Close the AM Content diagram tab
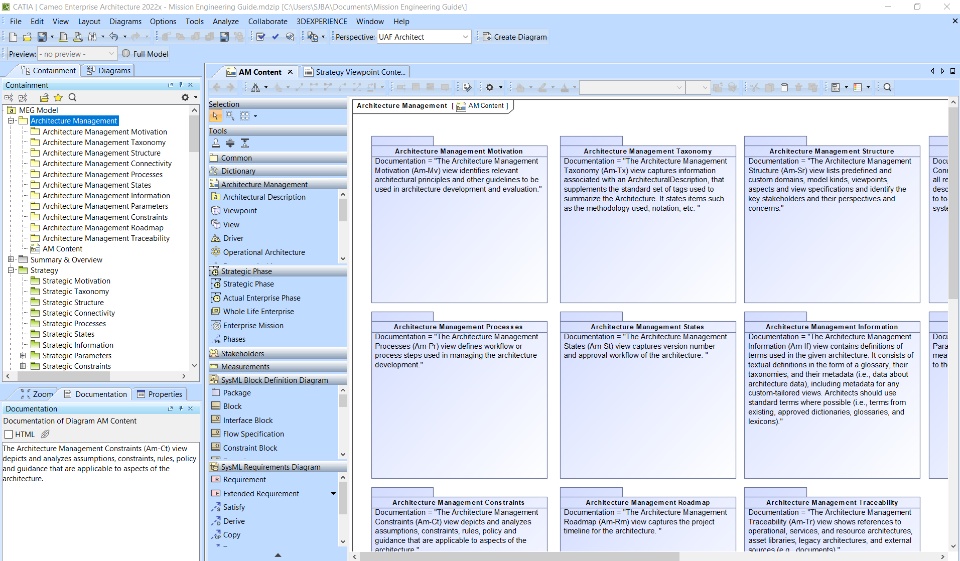 pos(290,72)
